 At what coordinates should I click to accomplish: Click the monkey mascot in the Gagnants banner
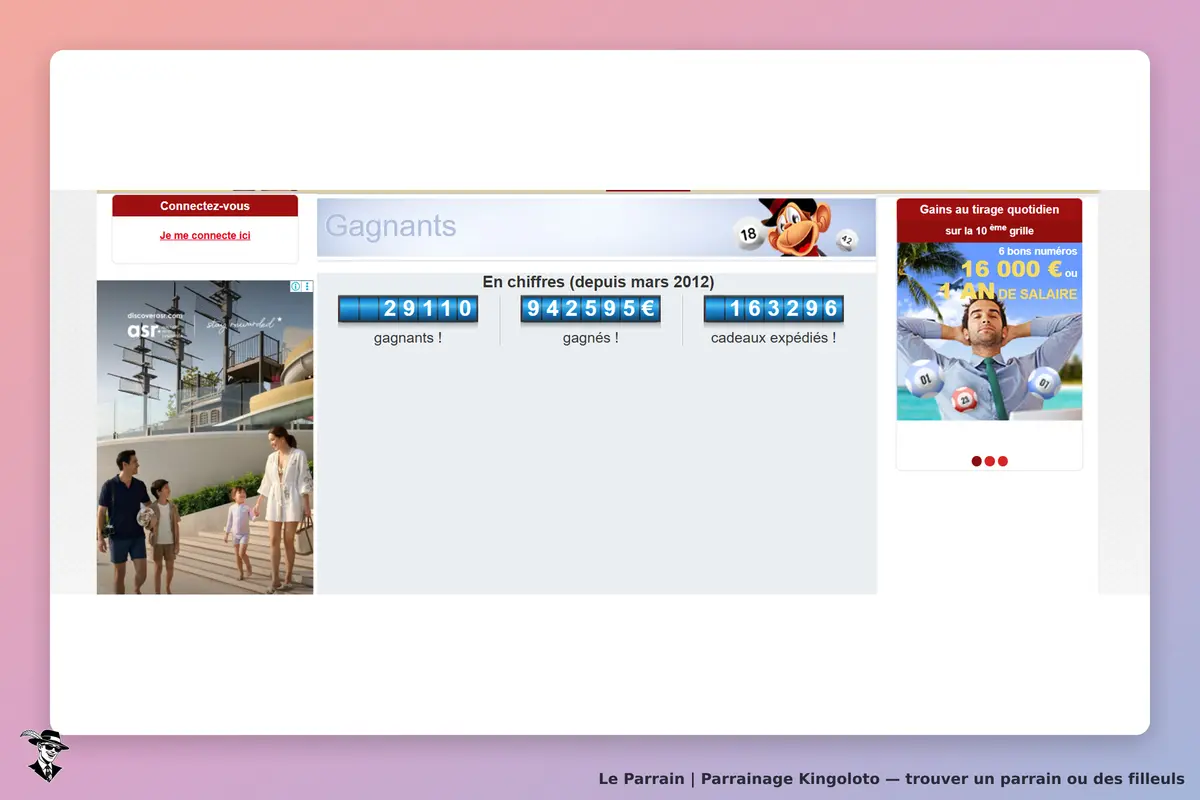pos(796,227)
